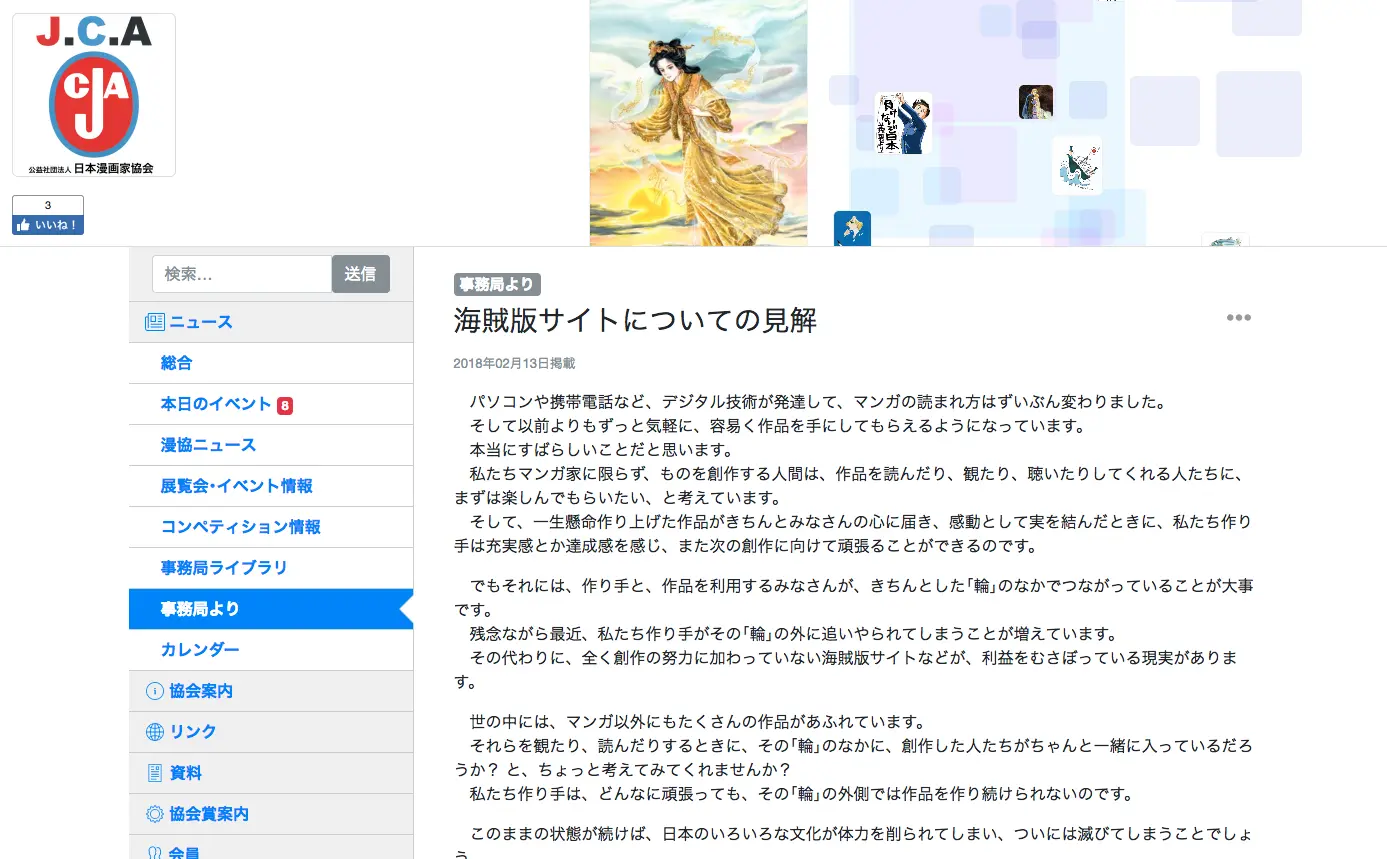Click the 検索 search input field

(x=242, y=274)
